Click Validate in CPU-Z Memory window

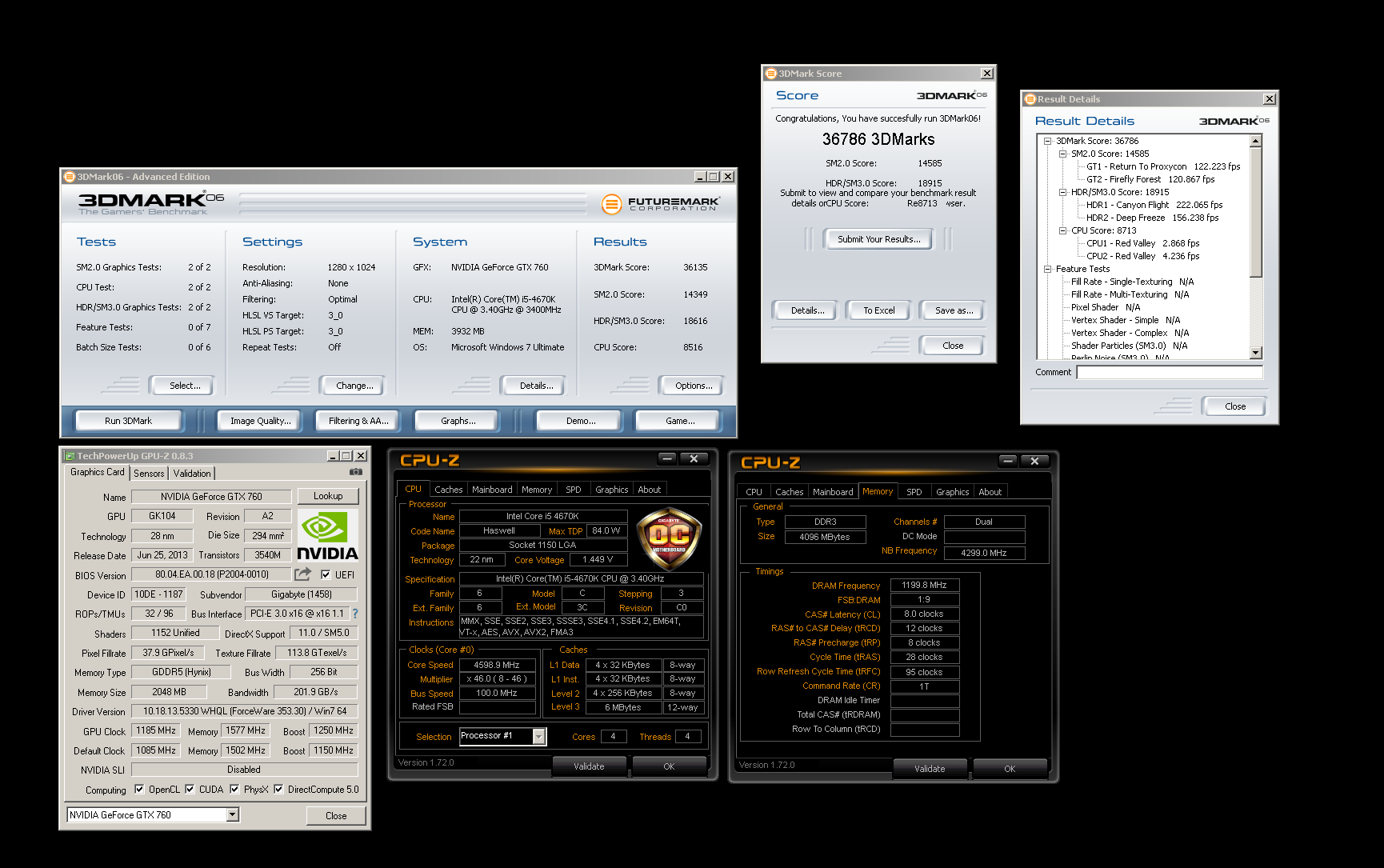pos(930,768)
